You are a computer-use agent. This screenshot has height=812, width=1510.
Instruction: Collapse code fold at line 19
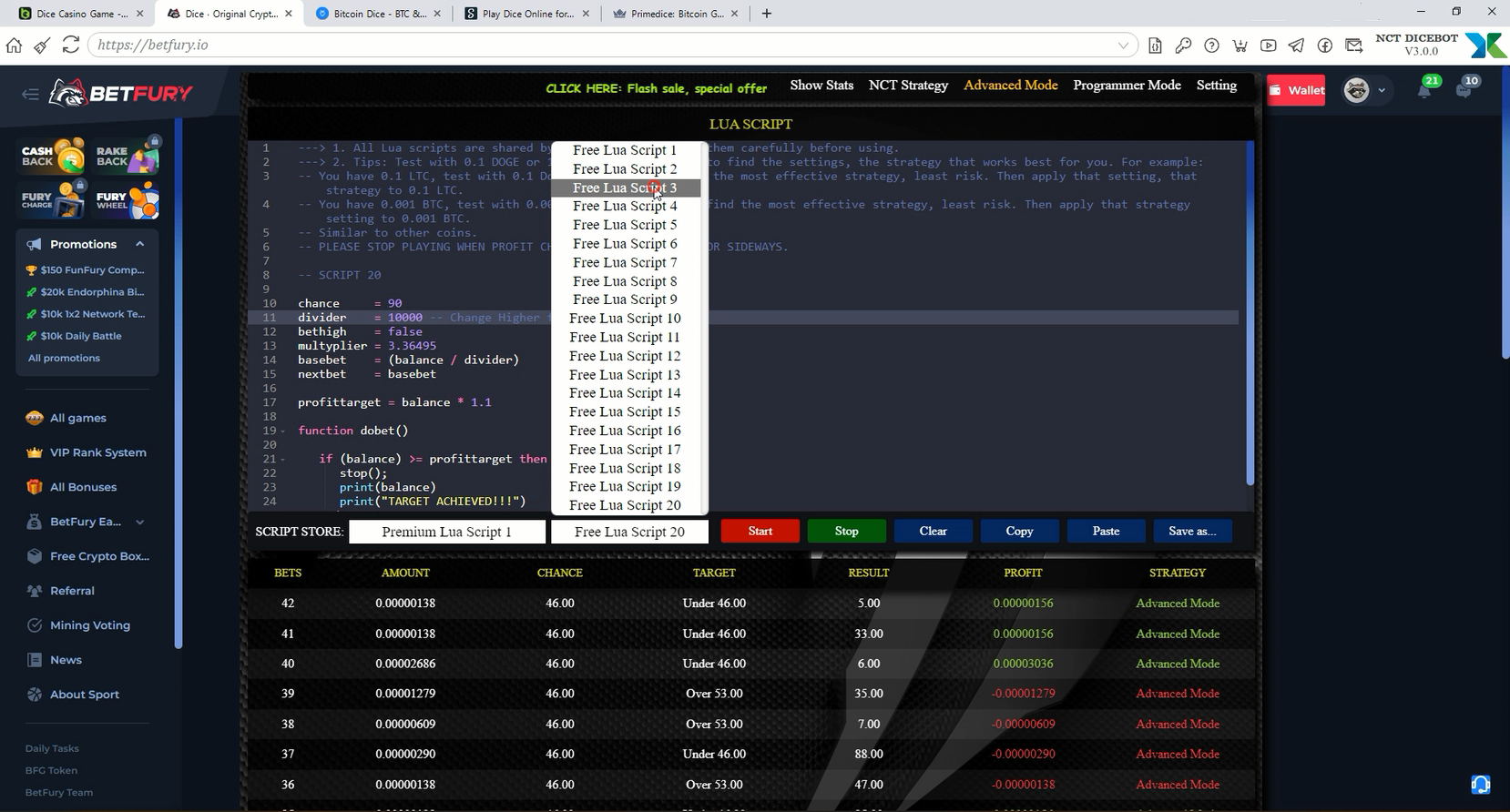tap(282, 431)
